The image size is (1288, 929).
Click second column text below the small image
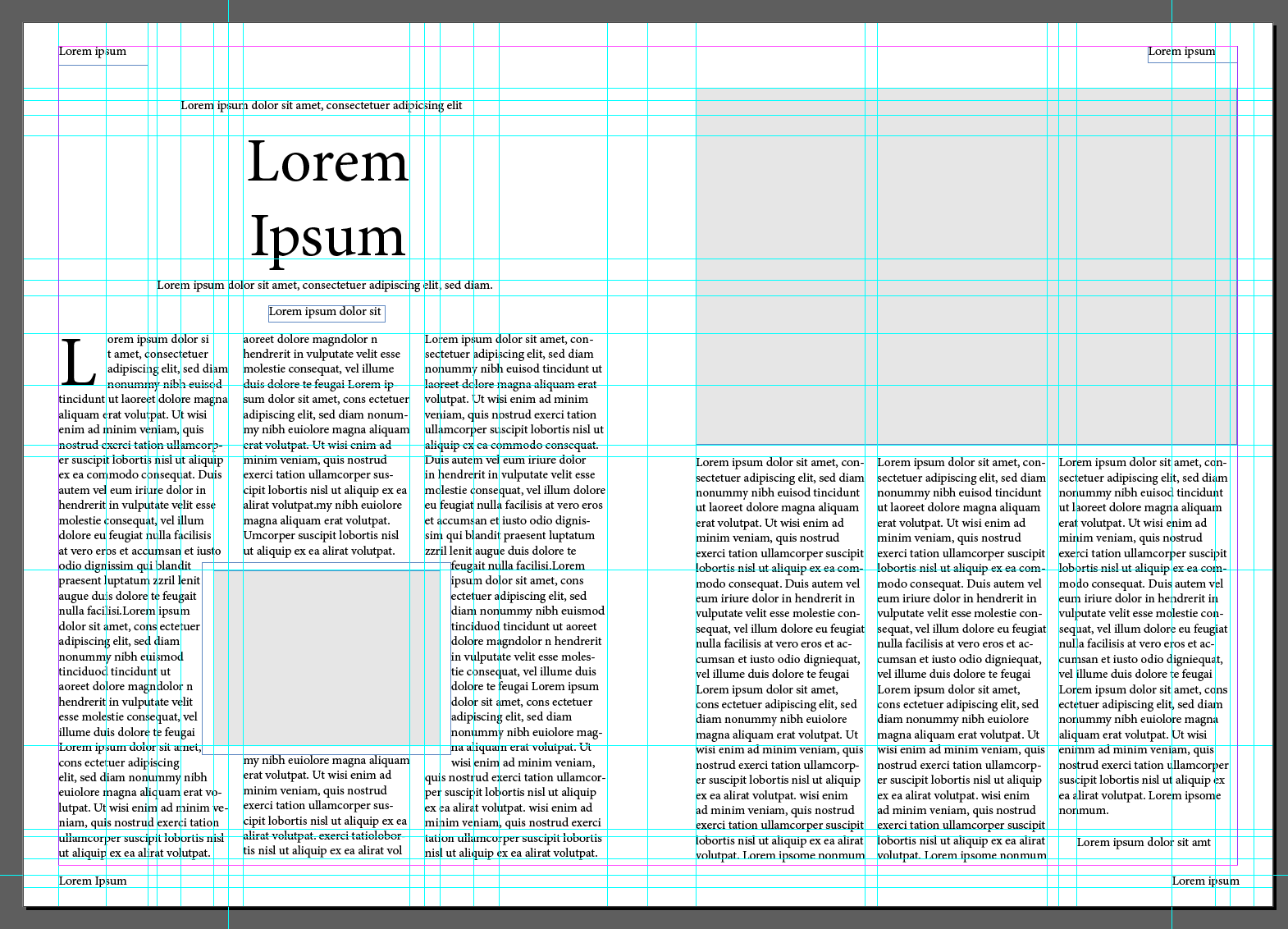[x=324, y=806]
